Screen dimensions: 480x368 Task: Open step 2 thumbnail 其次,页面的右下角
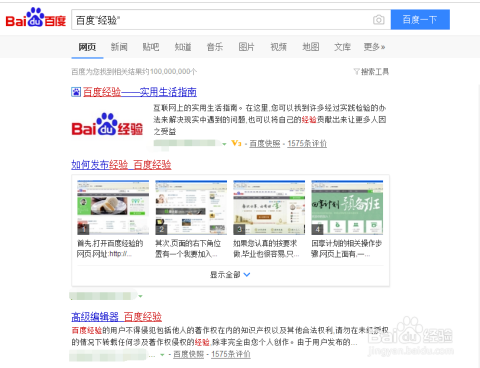click(x=191, y=207)
